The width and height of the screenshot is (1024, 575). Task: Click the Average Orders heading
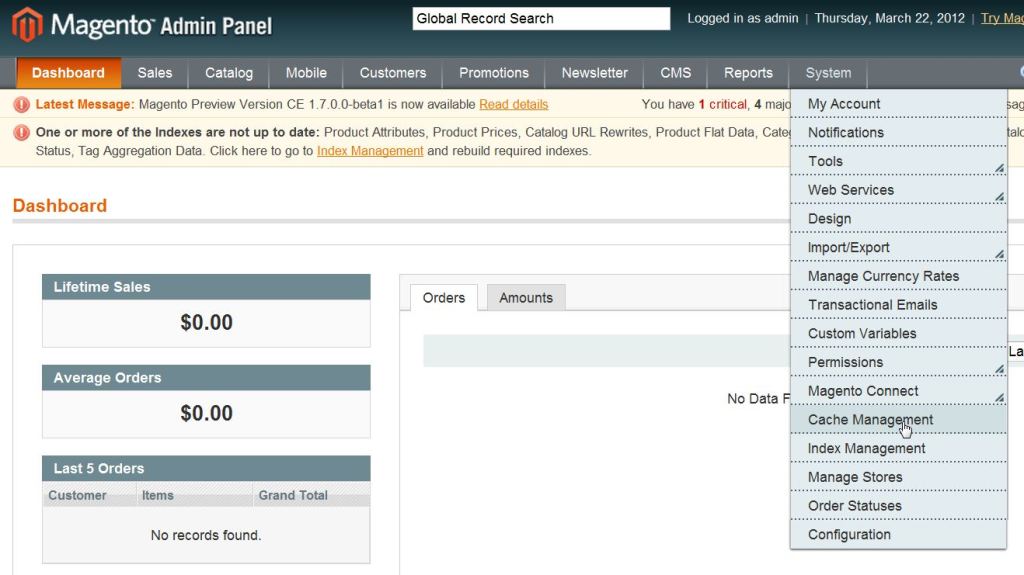107,378
